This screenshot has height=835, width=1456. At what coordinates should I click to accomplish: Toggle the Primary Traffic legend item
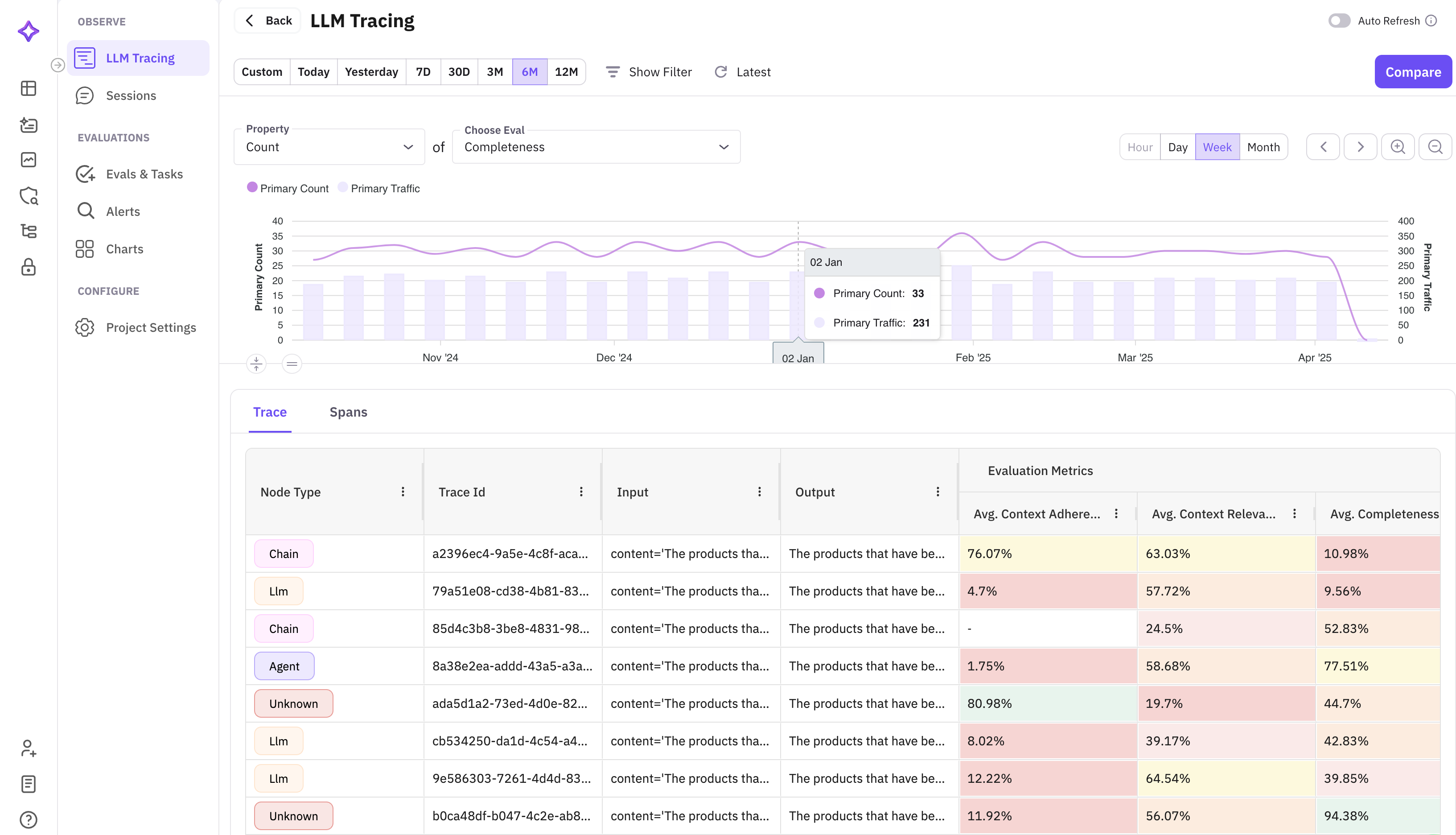pyautogui.click(x=378, y=188)
